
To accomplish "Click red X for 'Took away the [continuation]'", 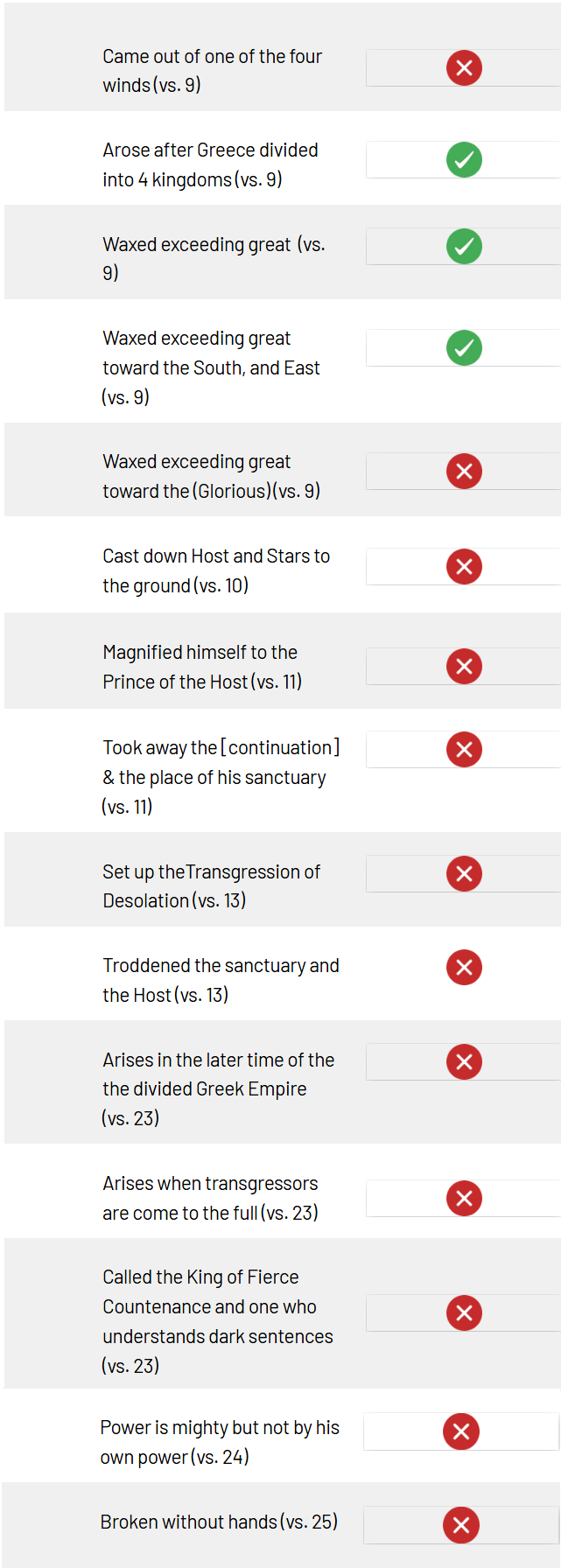I will coord(464,749).
